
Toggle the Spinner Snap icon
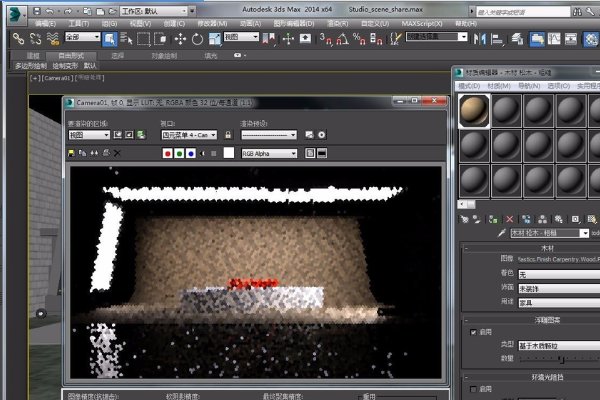click(376, 39)
